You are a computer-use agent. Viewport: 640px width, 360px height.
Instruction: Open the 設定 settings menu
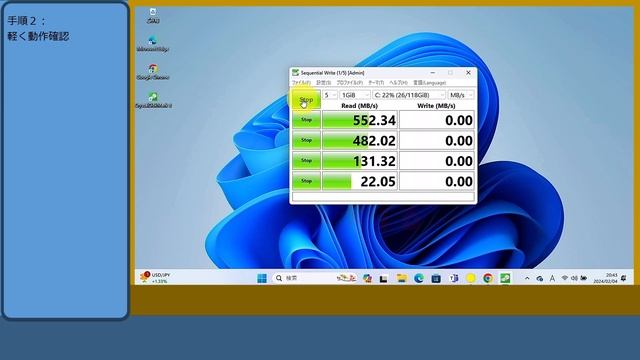coord(323,82)
